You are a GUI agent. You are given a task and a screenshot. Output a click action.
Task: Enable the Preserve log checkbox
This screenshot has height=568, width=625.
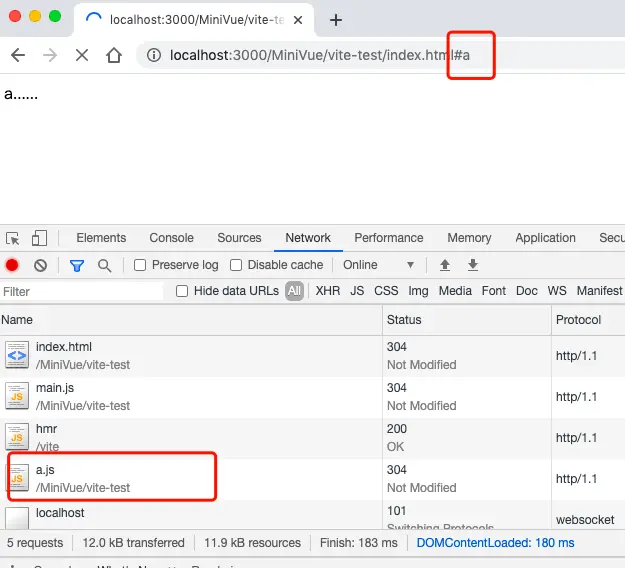pos(140,265)
